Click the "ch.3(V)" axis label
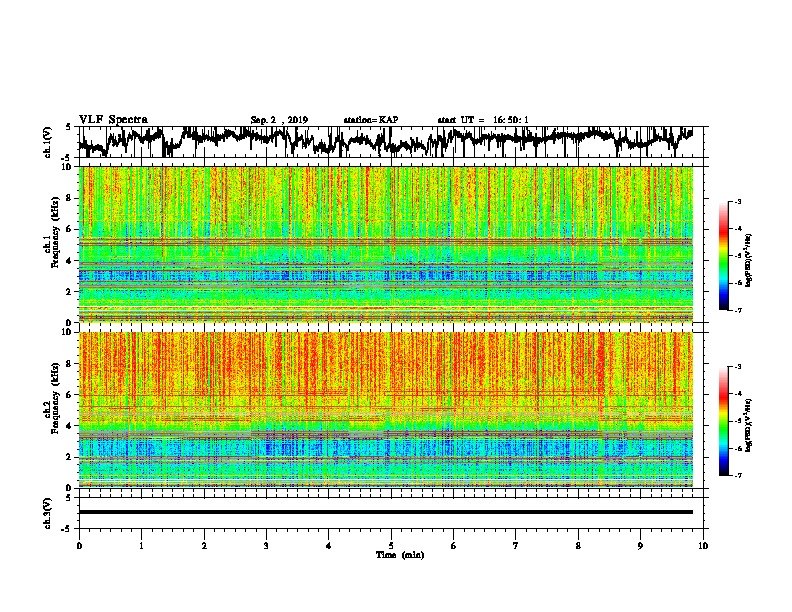This screenshot has width=792, height=612. (48, 513)
